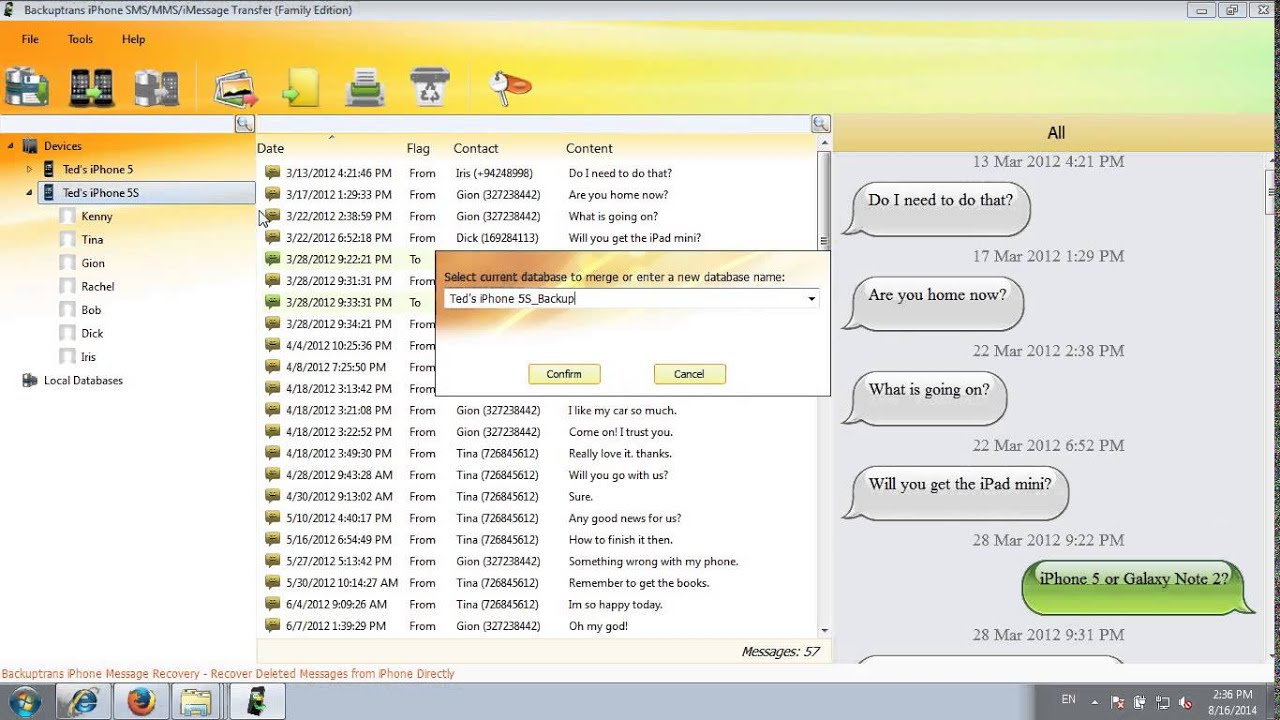Click the Backuptrans iPhone Message Recovery link
The height and width of the screenshot is (720, 1280).
point(228,674)
